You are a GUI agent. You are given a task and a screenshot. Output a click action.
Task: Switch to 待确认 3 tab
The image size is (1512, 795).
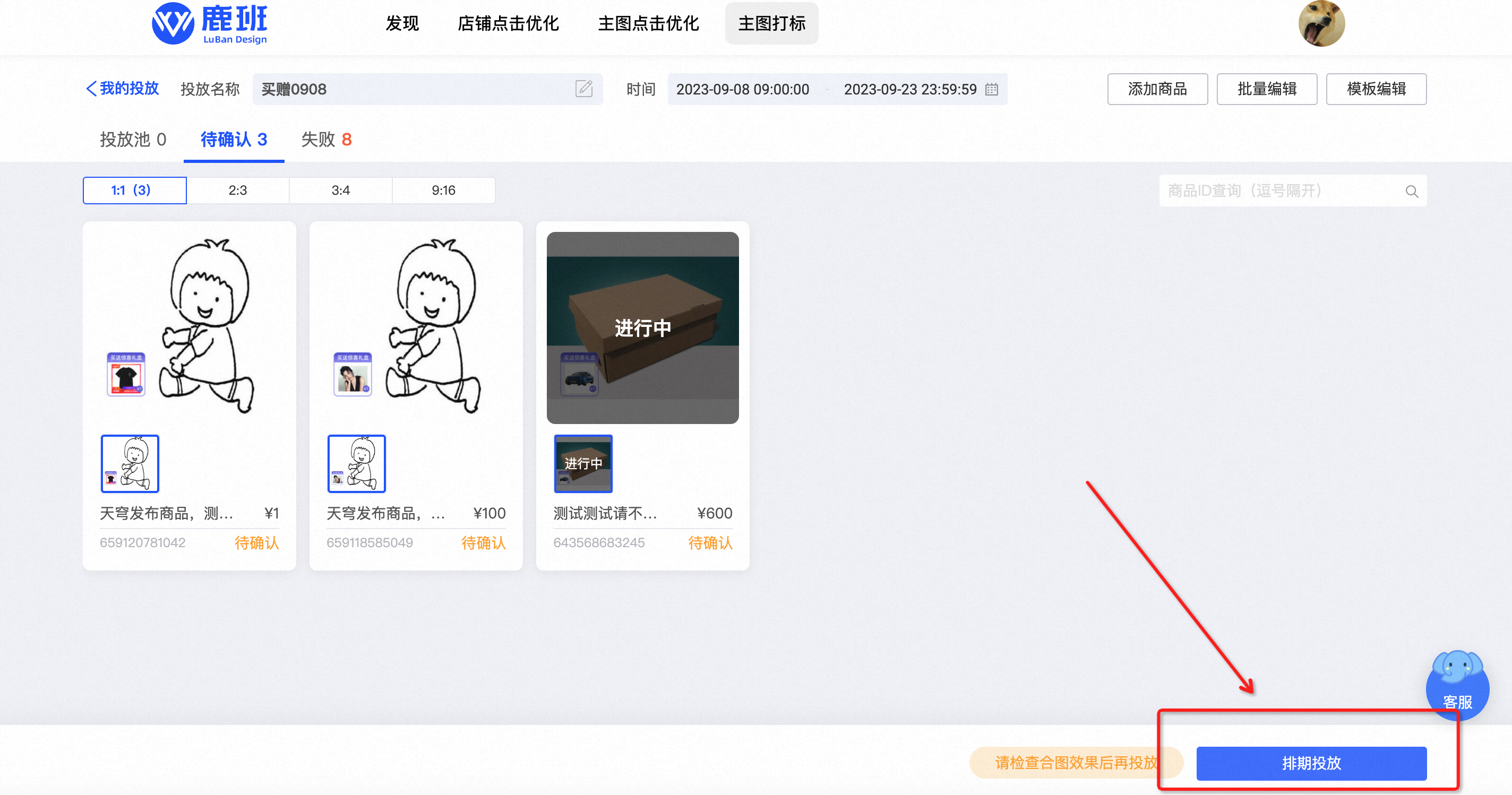[234, 140]
